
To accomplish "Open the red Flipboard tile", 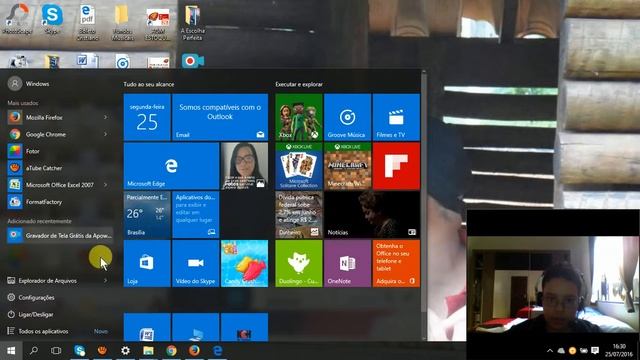I will 396,166.
